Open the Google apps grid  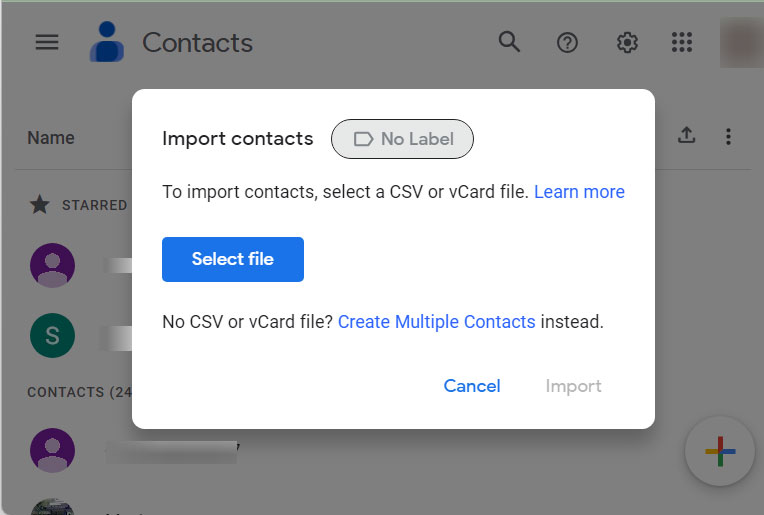(682, 42)
